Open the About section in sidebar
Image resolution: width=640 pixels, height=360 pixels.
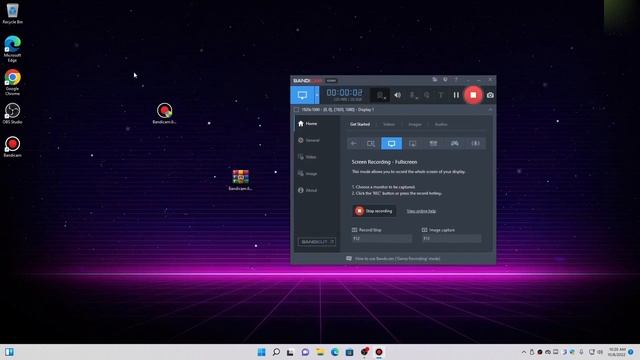(x=308, y=191)
